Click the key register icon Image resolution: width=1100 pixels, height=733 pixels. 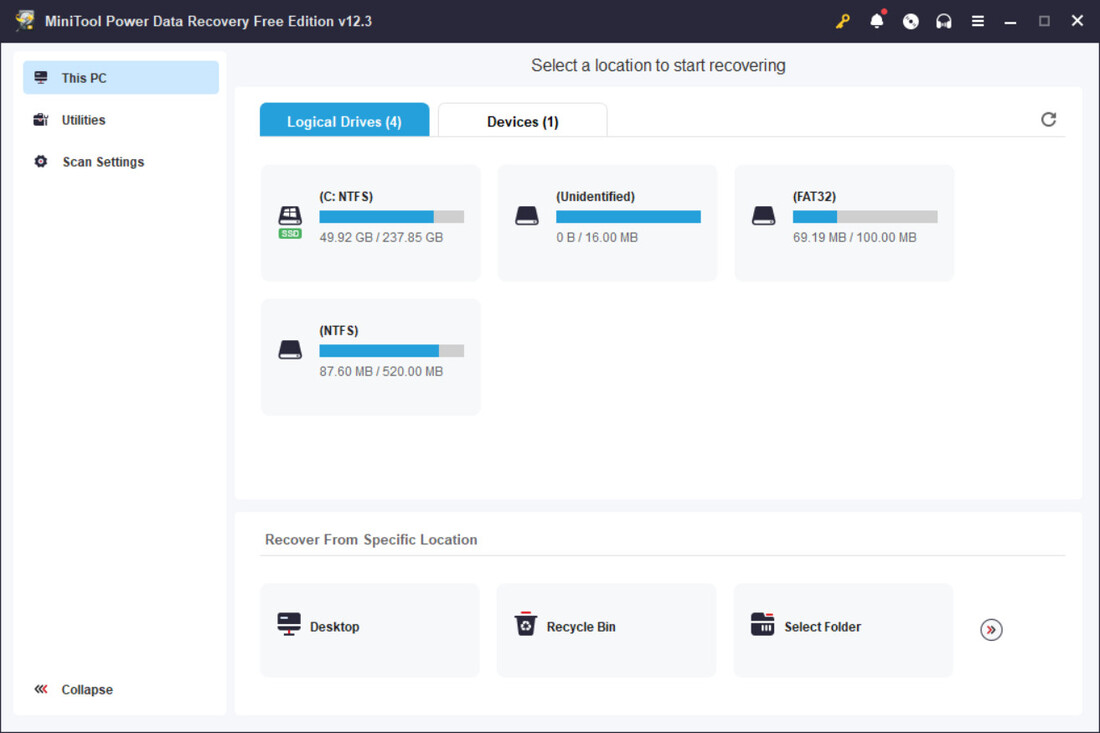[x=843, y=21]
